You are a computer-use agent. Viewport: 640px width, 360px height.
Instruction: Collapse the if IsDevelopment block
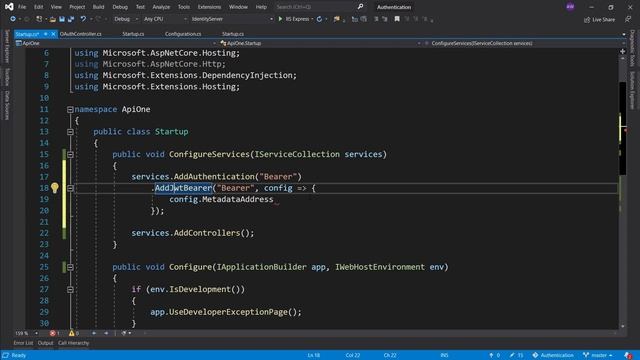70,289
